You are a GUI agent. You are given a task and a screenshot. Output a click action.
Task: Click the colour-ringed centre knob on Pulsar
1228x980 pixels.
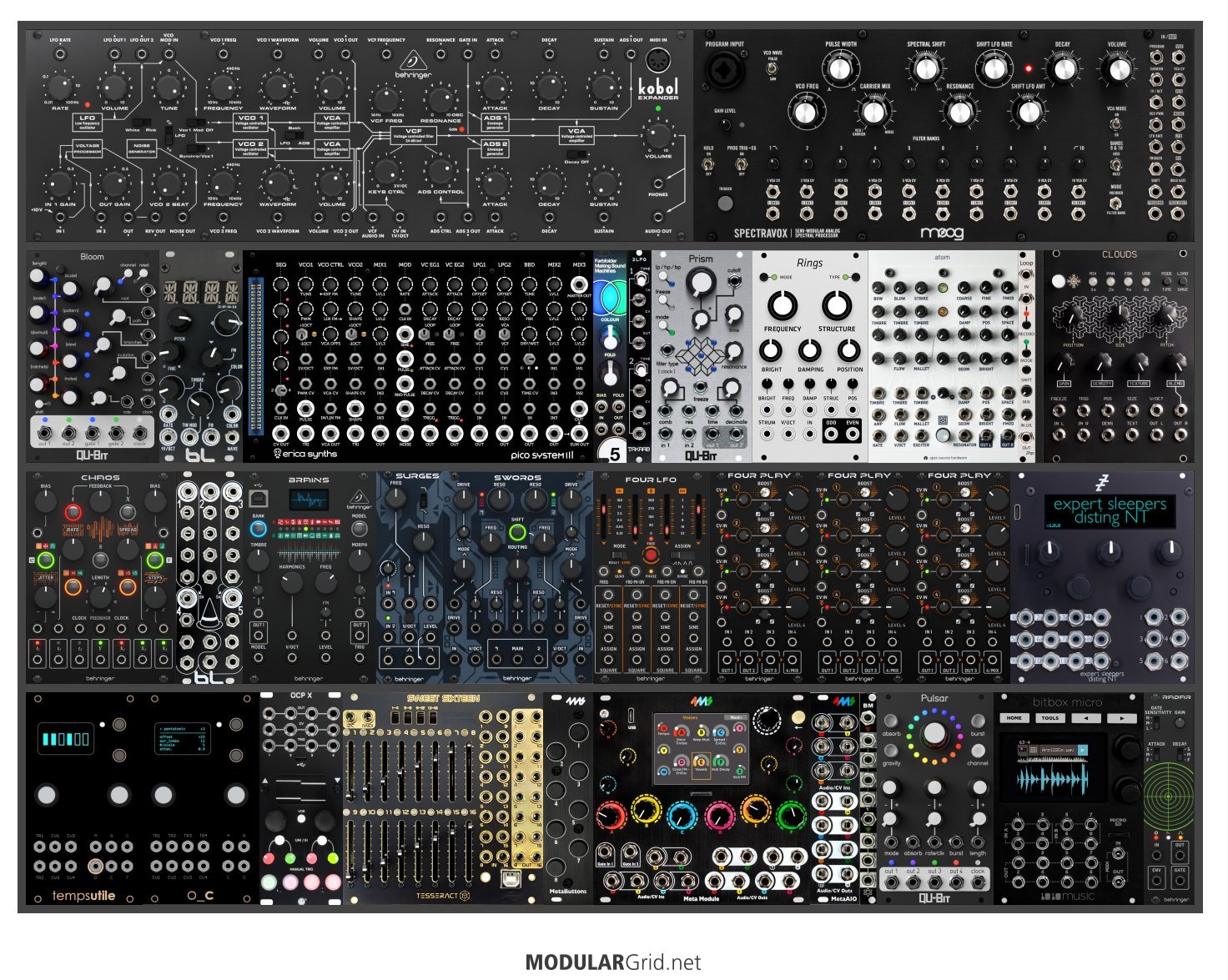point(934,735)
